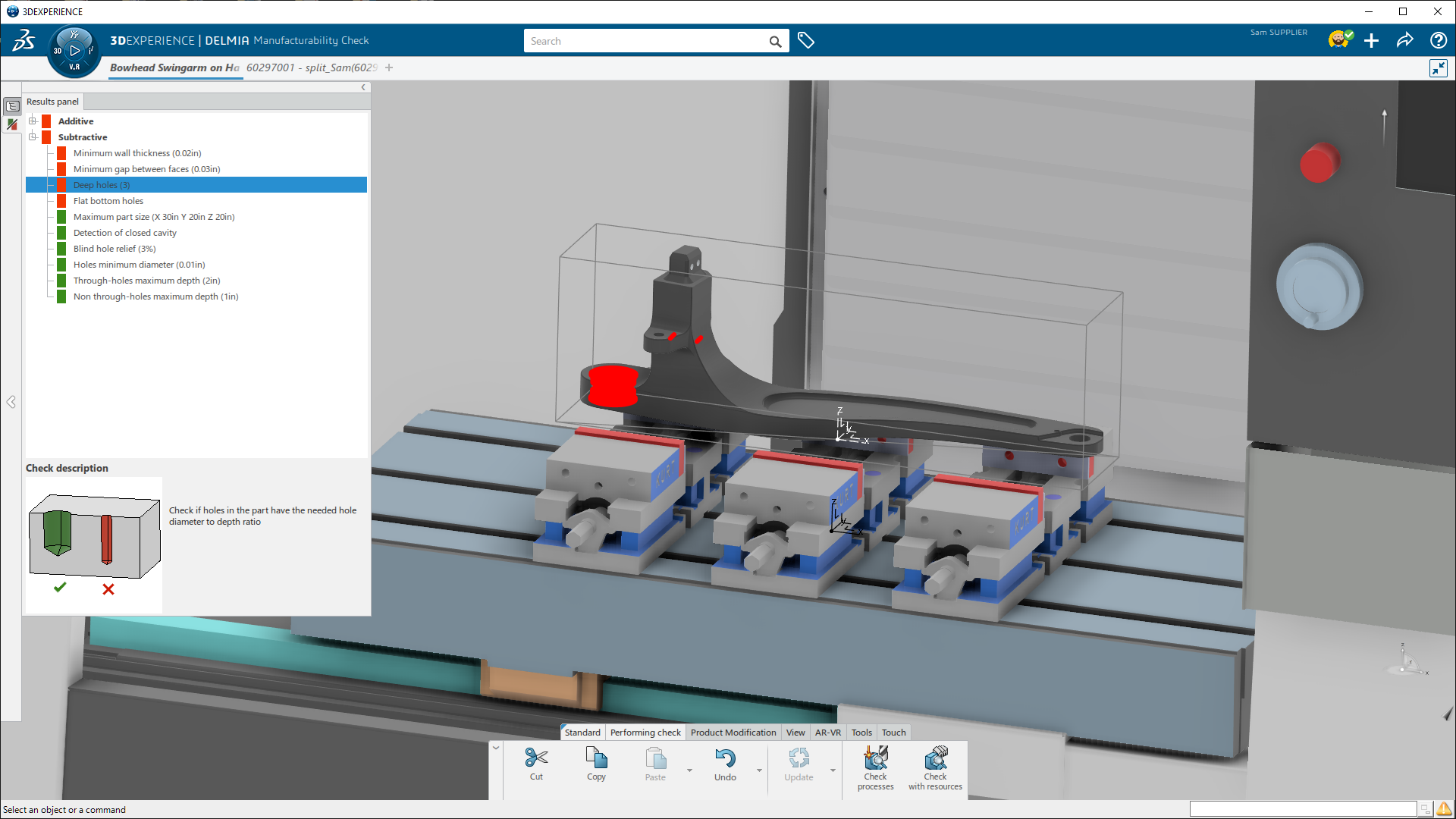
Task: Click the tag icon next to search
Action: pos(806,41)
